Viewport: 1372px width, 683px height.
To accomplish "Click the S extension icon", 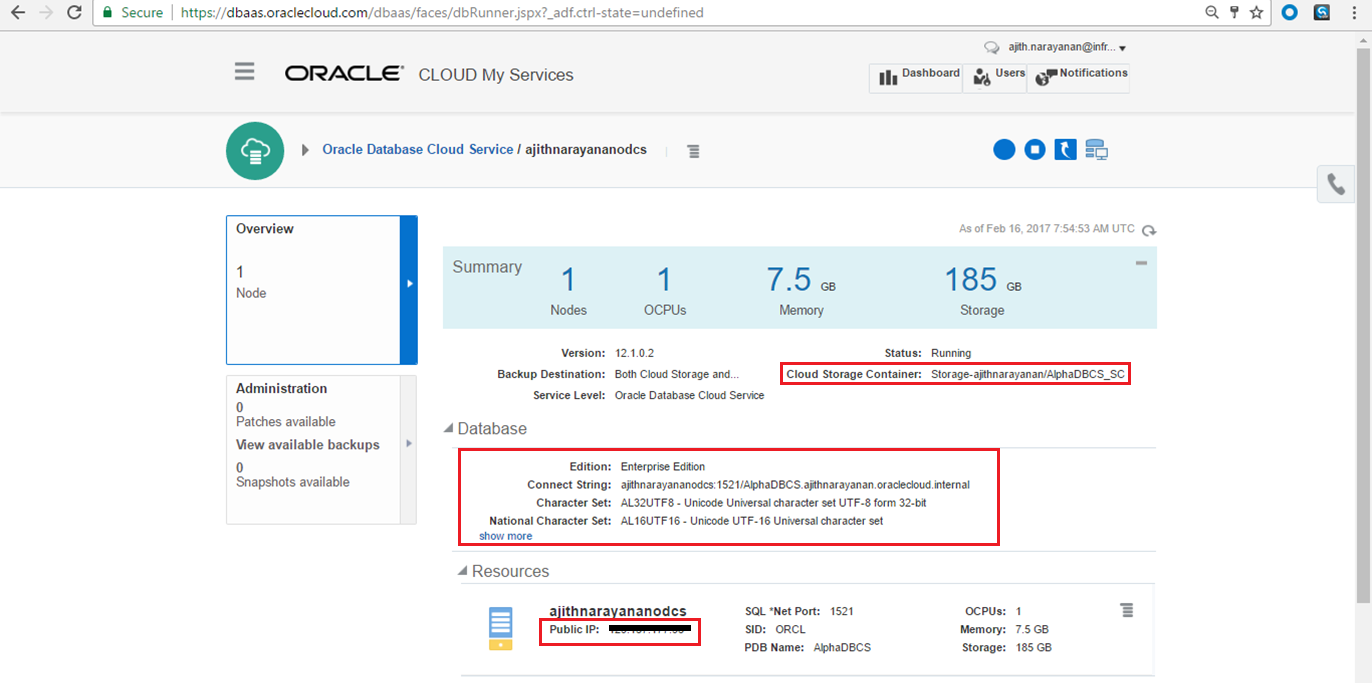I will (1322, 13).
